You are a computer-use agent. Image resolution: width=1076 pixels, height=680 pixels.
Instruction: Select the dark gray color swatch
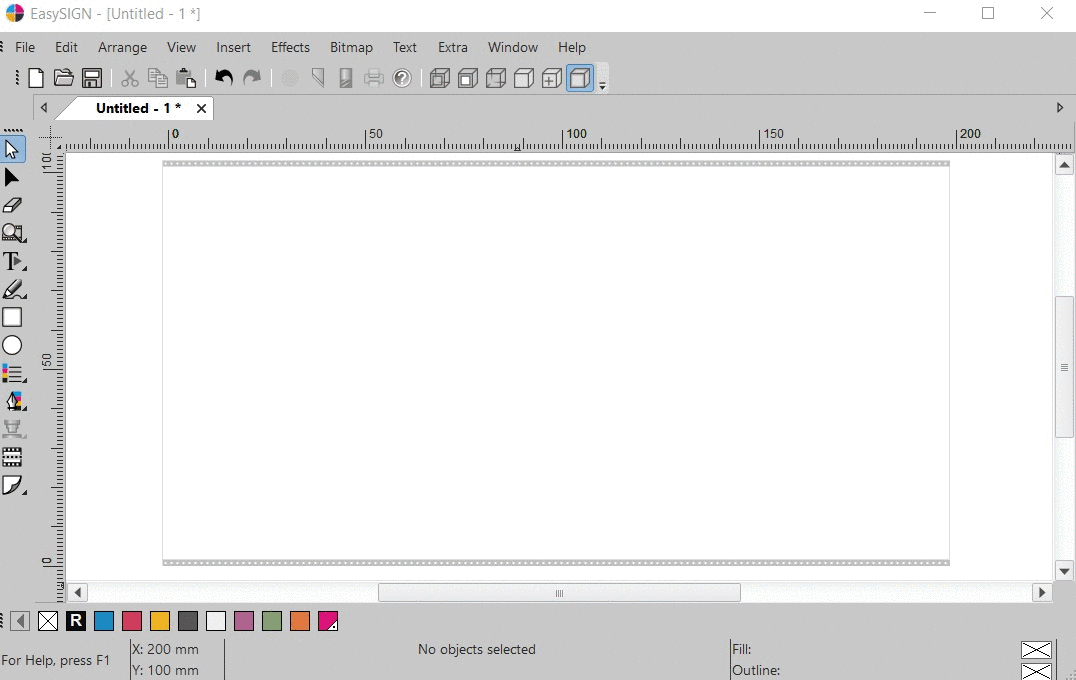click(x=188, y=621)
